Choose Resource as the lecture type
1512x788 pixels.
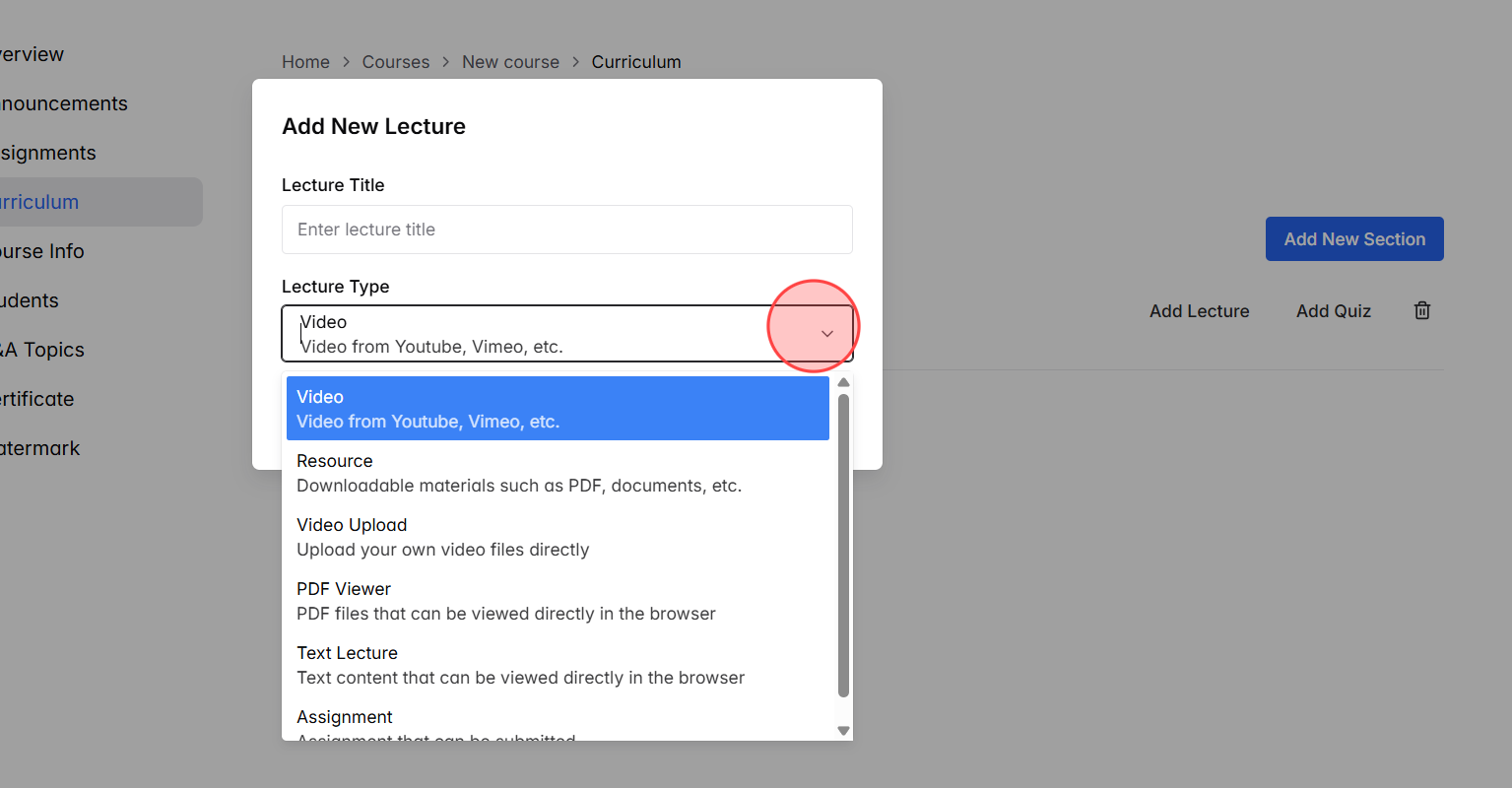(x=558, y=472)
